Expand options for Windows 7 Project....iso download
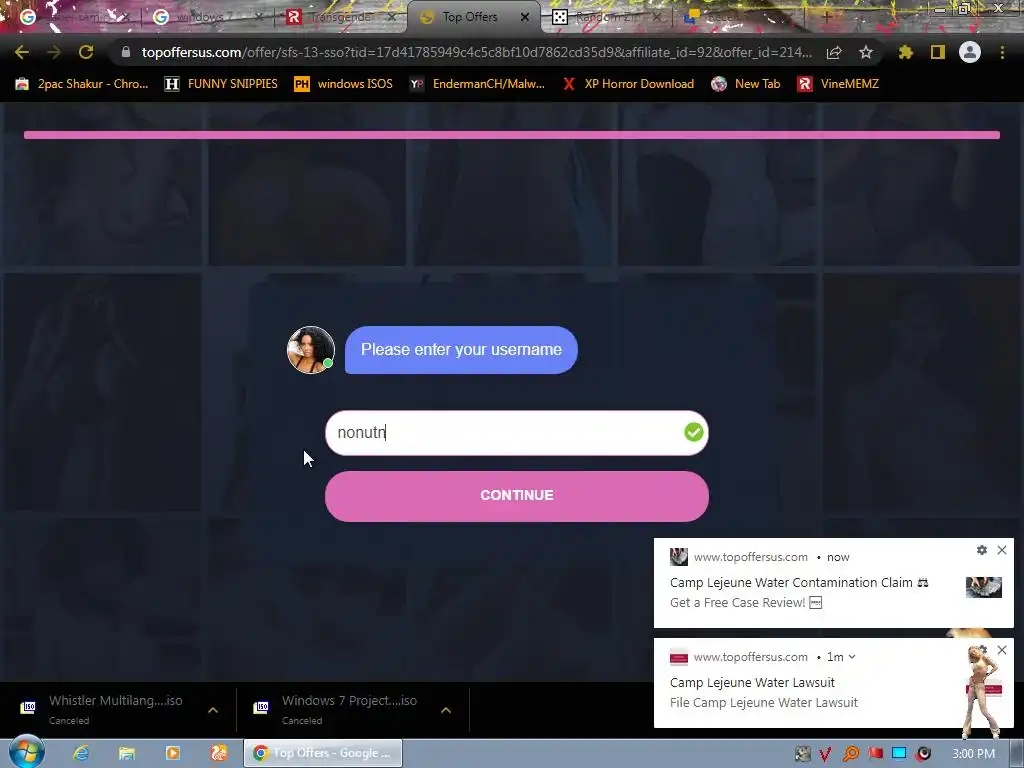This screenshot has width=1024, height=768. (x=446, y=710)
